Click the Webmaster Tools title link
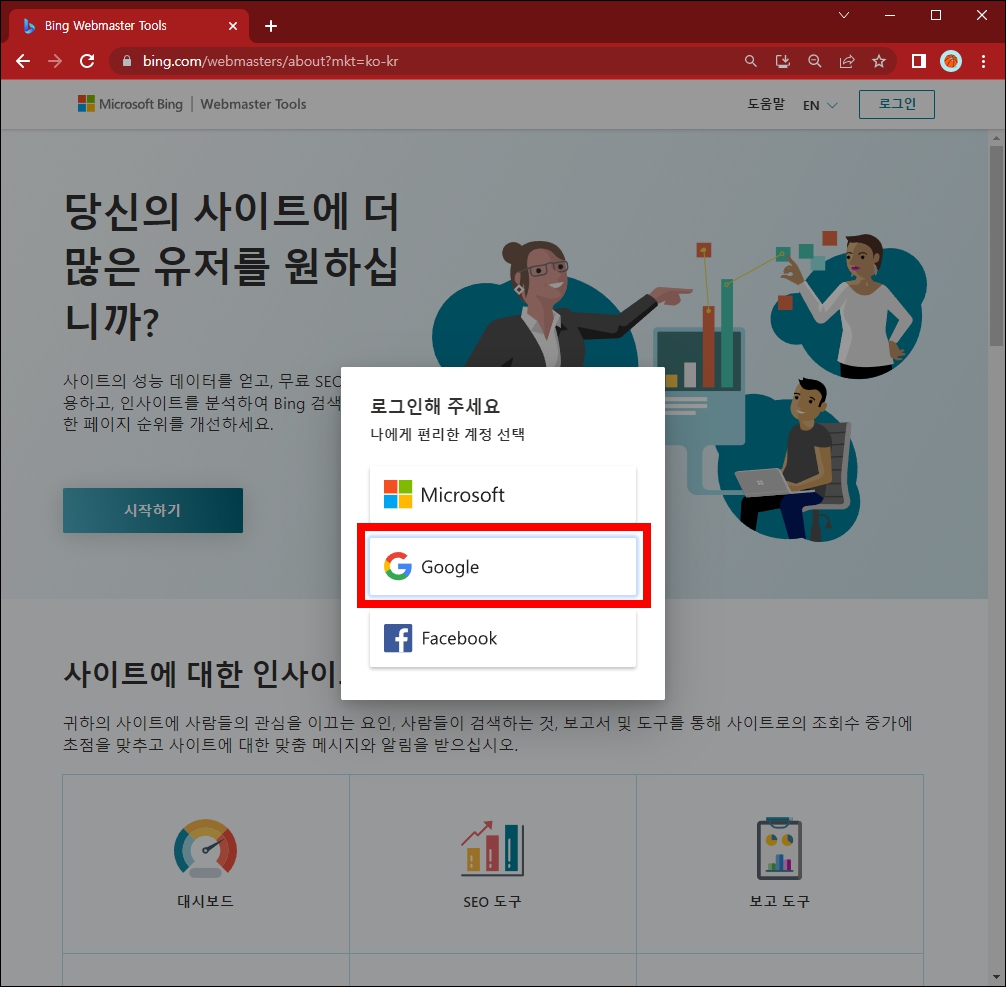 pos(252,103)
